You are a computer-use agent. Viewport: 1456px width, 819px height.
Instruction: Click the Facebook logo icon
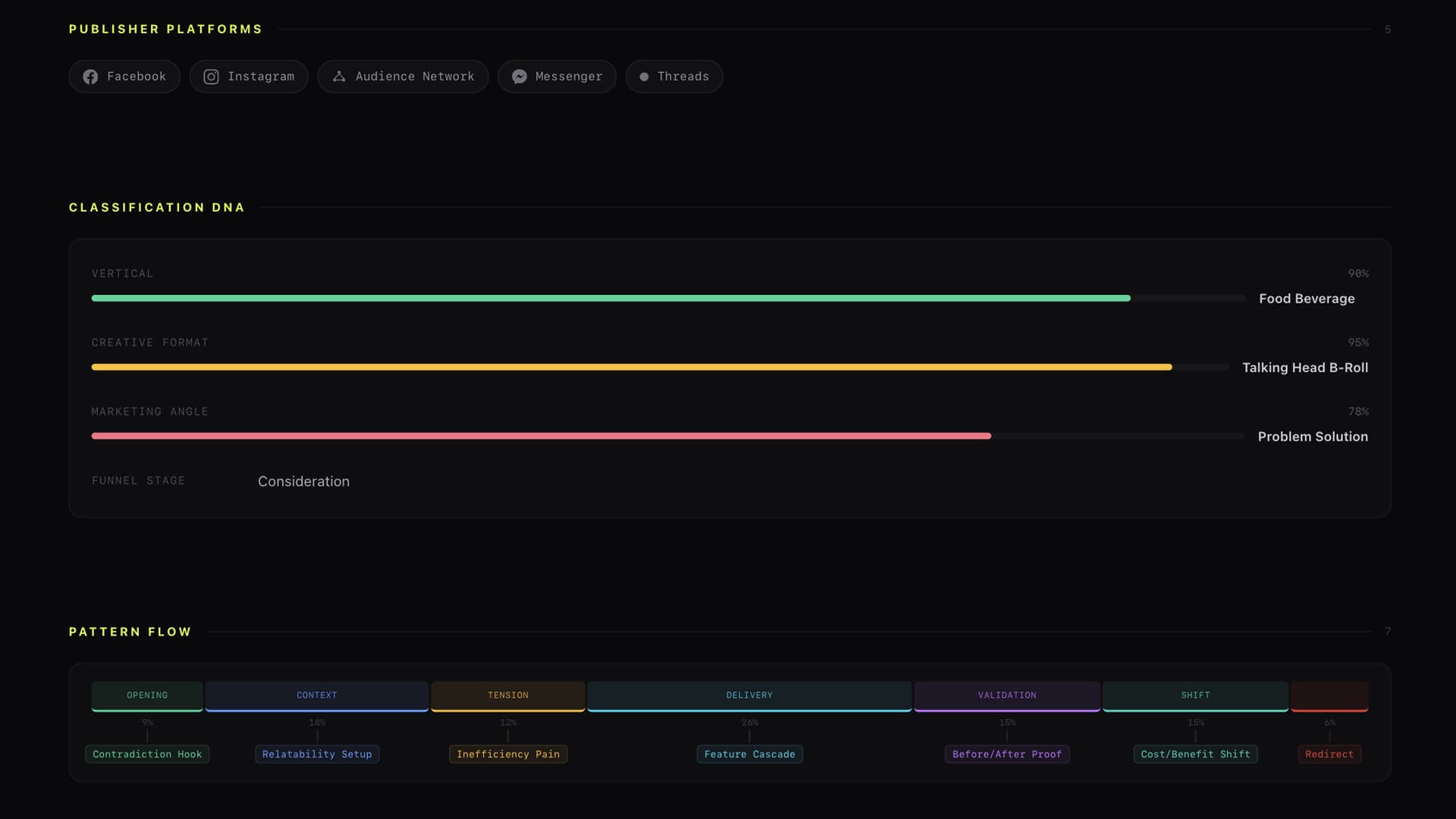(90, 77)
